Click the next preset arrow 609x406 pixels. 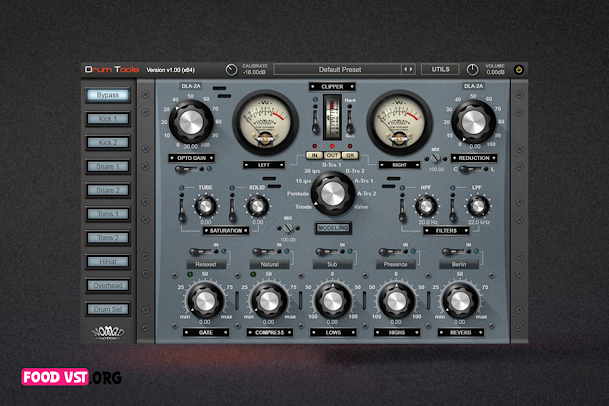(x=411, y=70)
